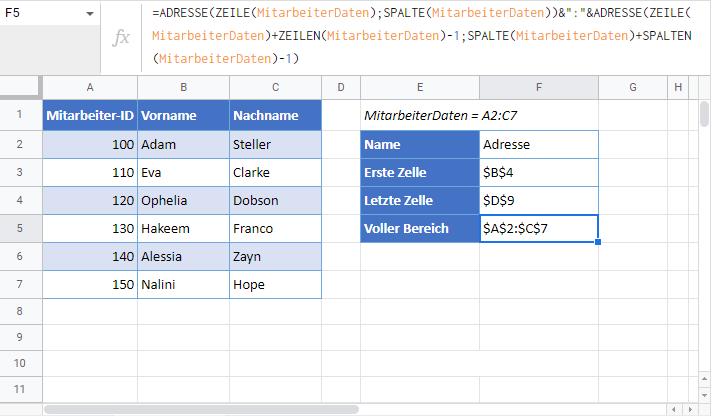
Task: Select cell with ID 140
Action: (90, 256)
